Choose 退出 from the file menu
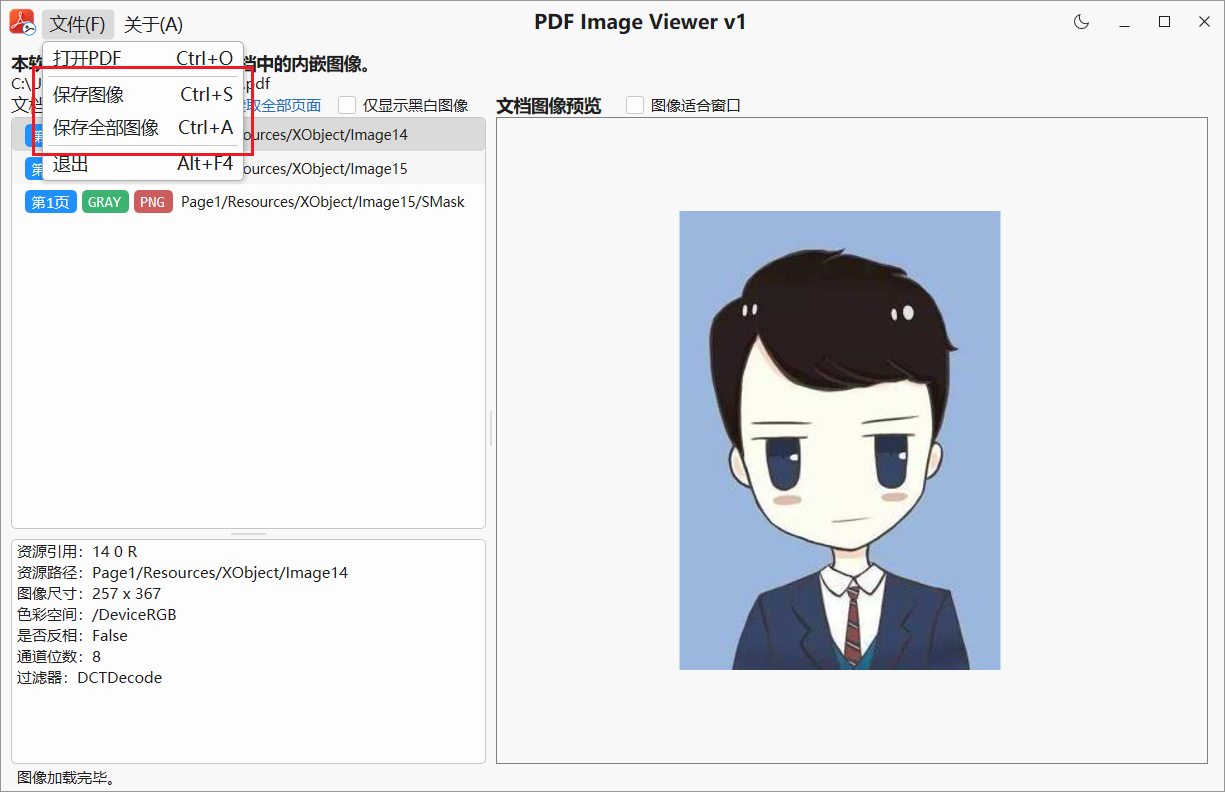The width and height of the screenshot is (1225, 792). tap(143, 164)
